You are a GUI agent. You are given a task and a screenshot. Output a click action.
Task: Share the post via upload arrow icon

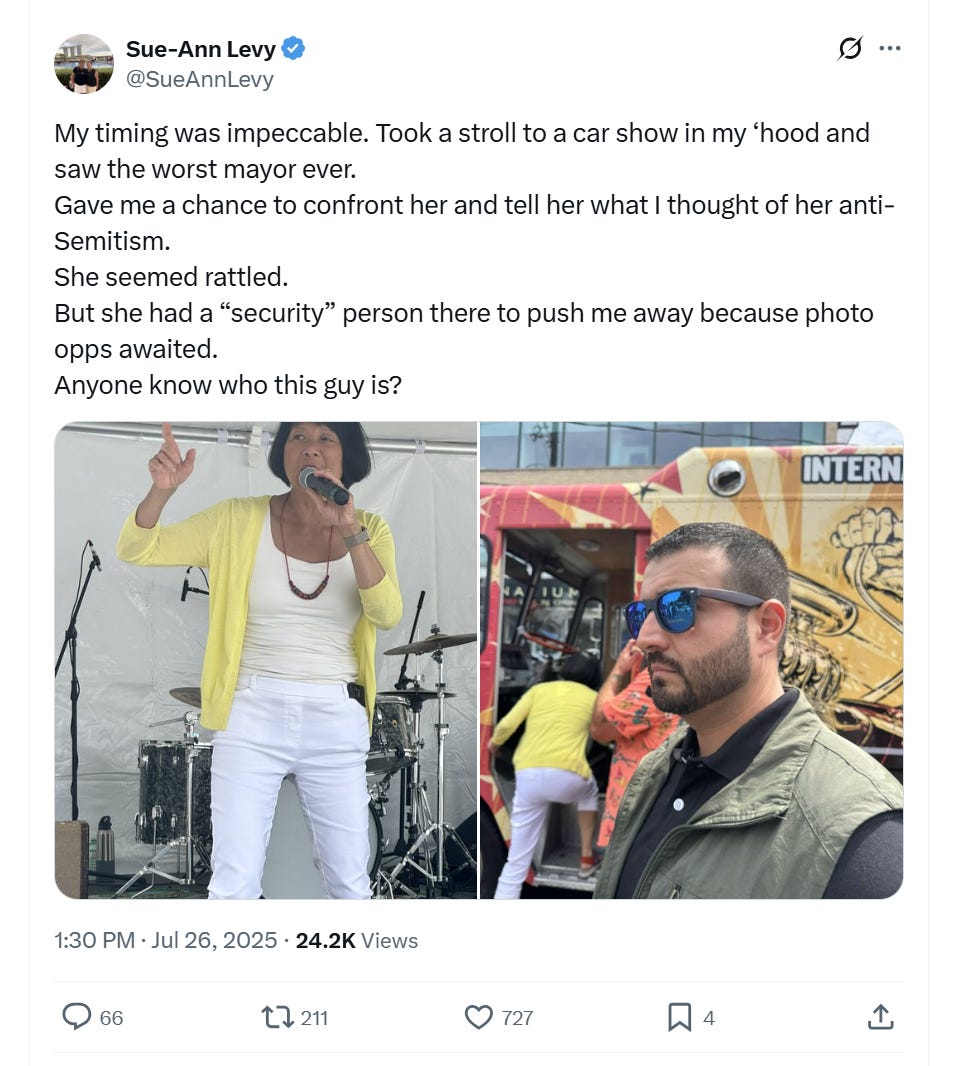click(x=880, y=1017)
